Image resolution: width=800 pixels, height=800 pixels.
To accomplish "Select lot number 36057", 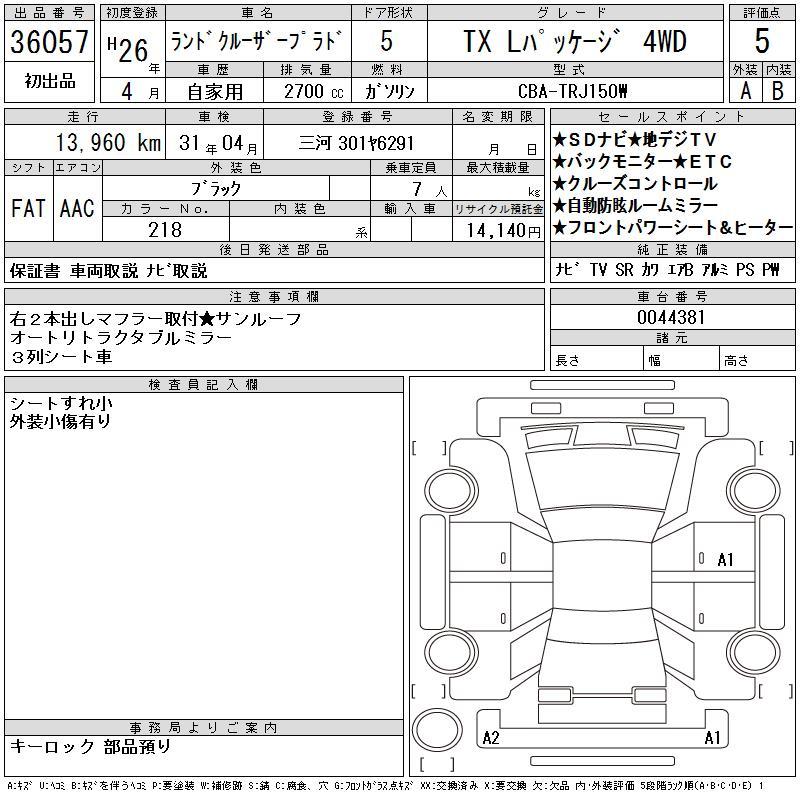I will click(x=49, y=41).
